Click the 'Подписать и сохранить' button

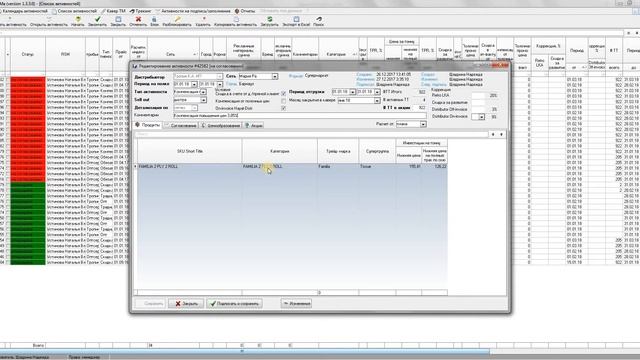(234, 304)
